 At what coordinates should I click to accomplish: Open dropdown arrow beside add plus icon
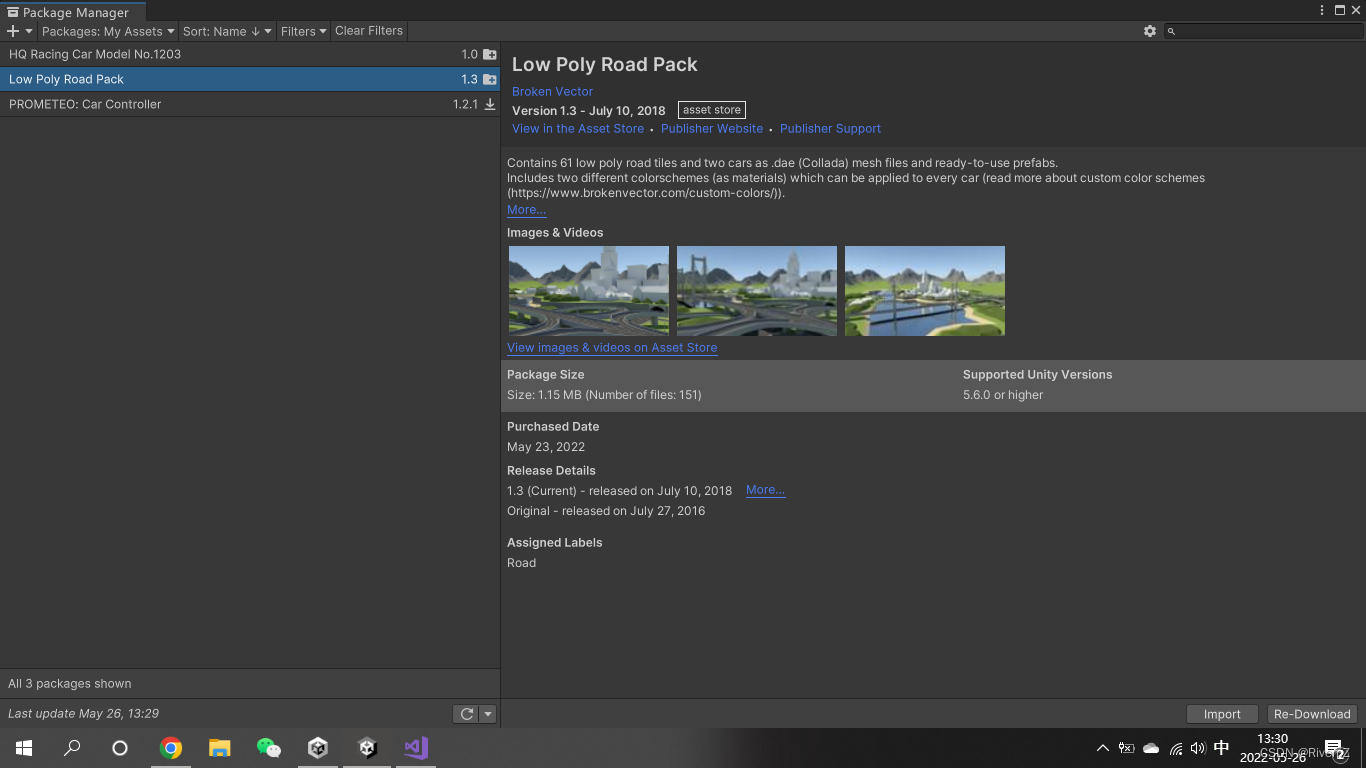(28, 32)
